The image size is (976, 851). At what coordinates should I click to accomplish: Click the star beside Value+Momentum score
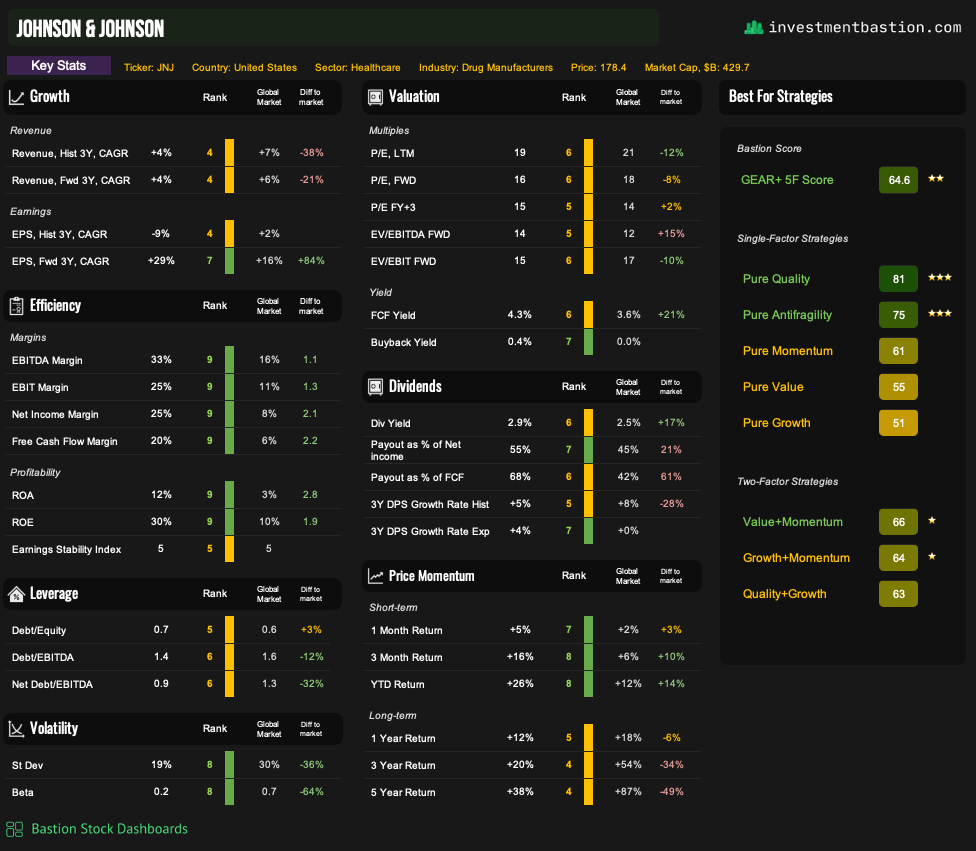(932, 520)
